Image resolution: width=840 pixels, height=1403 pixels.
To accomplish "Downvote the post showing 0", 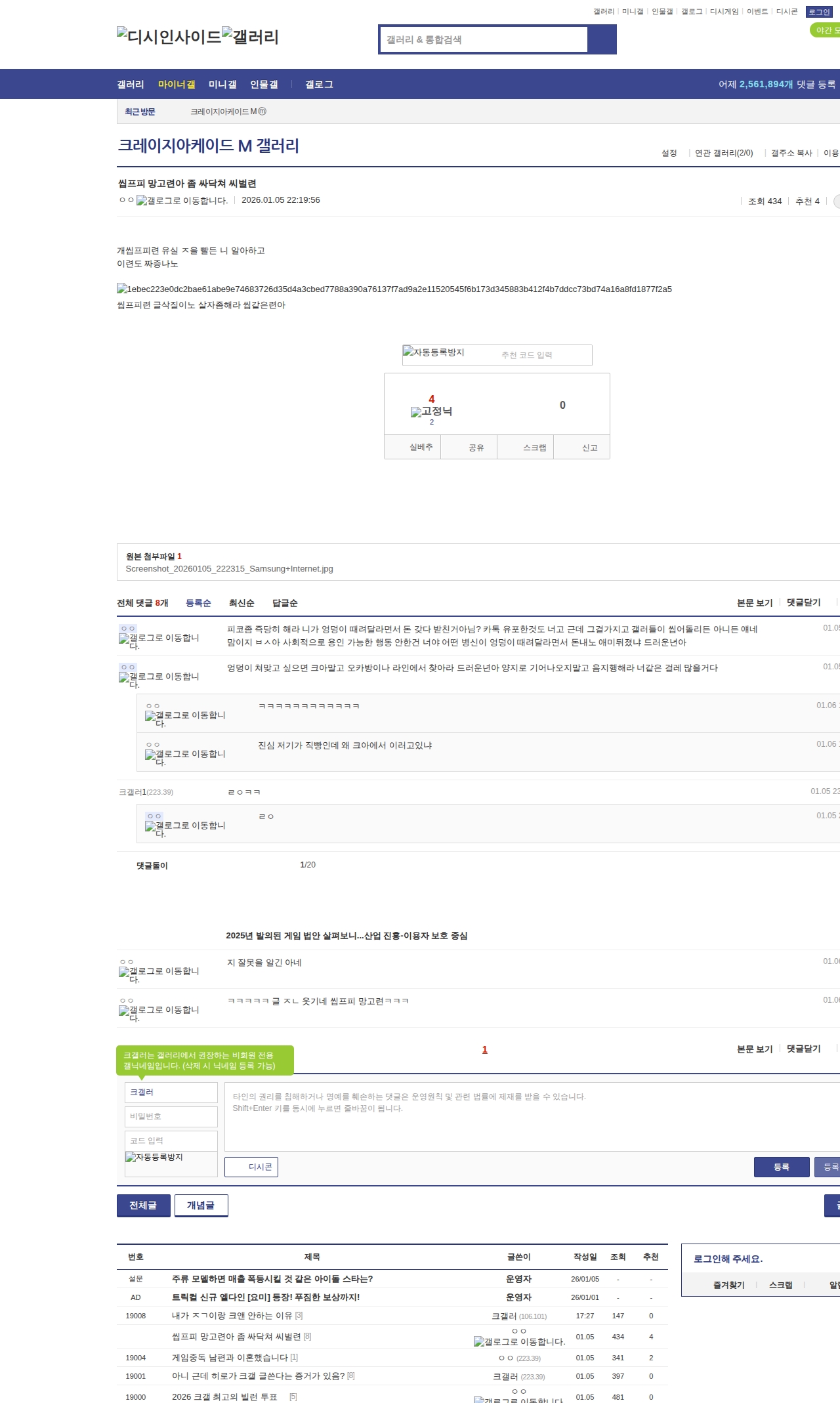I will pyautogui.click(x=562, y=405).
